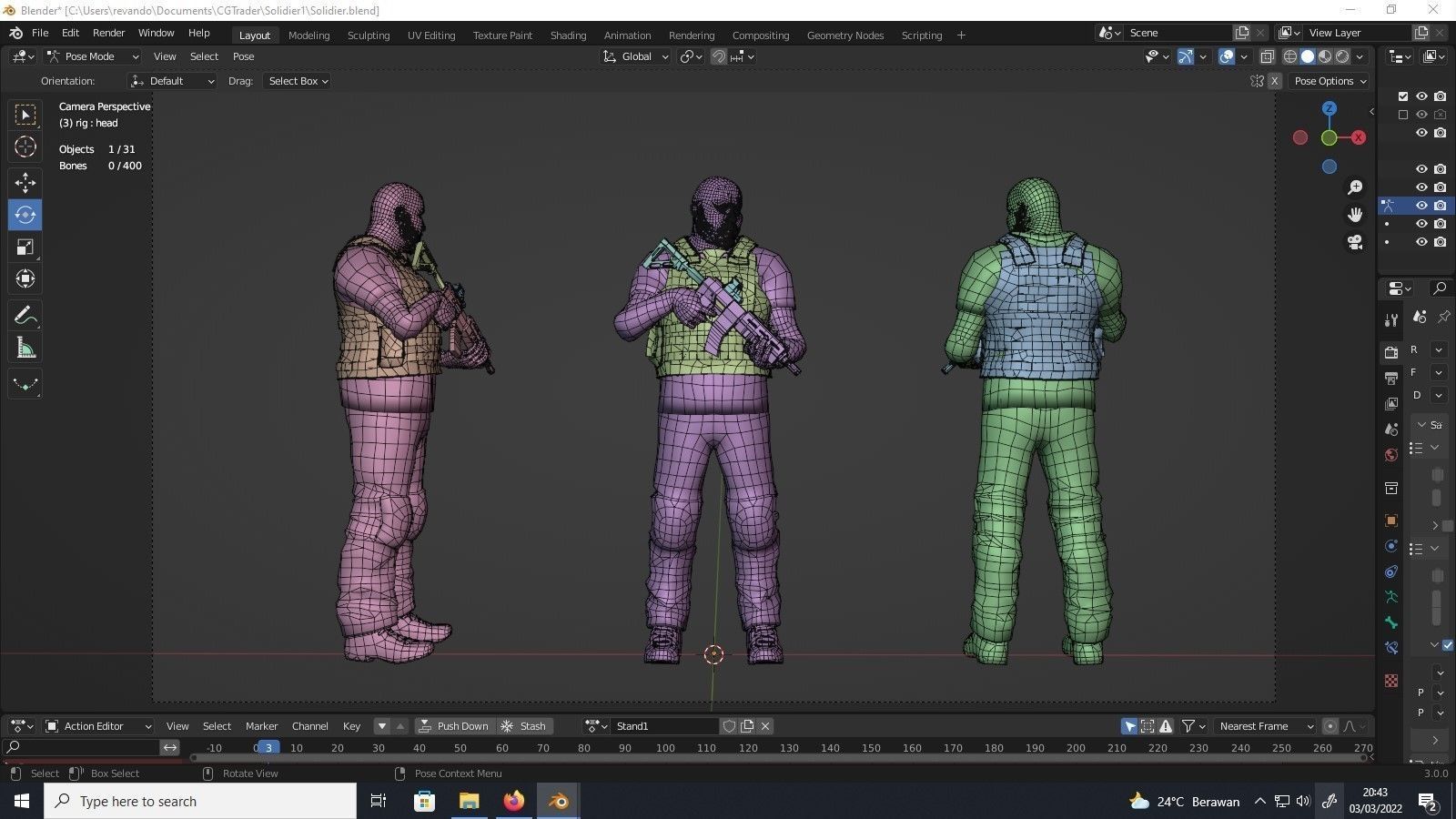Open the Render properties tab
1456x819 pixels.
1390,352
